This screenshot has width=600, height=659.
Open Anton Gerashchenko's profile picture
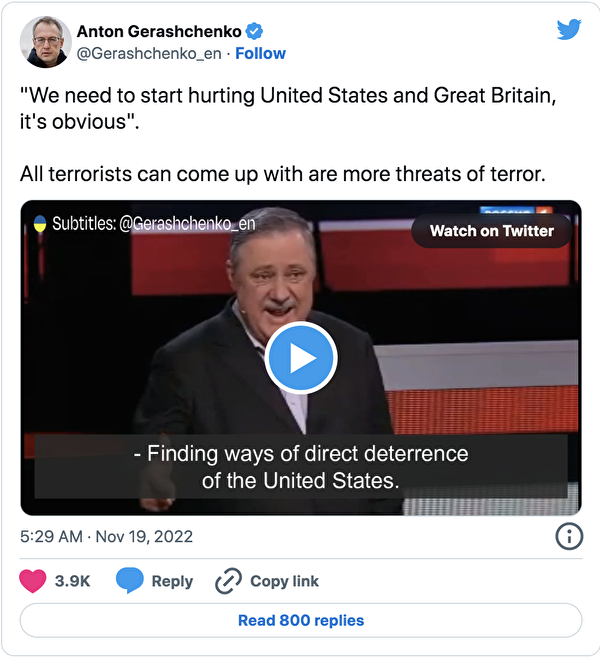(x=45, y=41)
